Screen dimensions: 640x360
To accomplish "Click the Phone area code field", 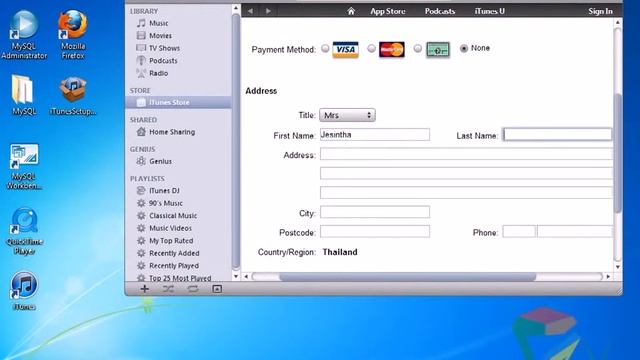I will click(x=519, y=231).
